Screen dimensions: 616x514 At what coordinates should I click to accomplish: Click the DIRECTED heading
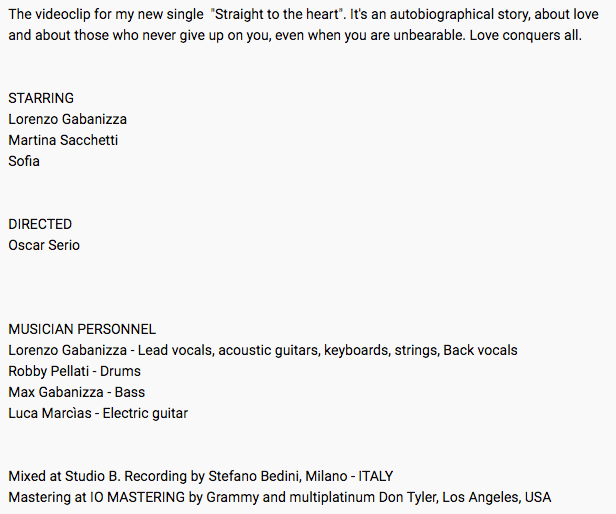click(x=40, y=224)
